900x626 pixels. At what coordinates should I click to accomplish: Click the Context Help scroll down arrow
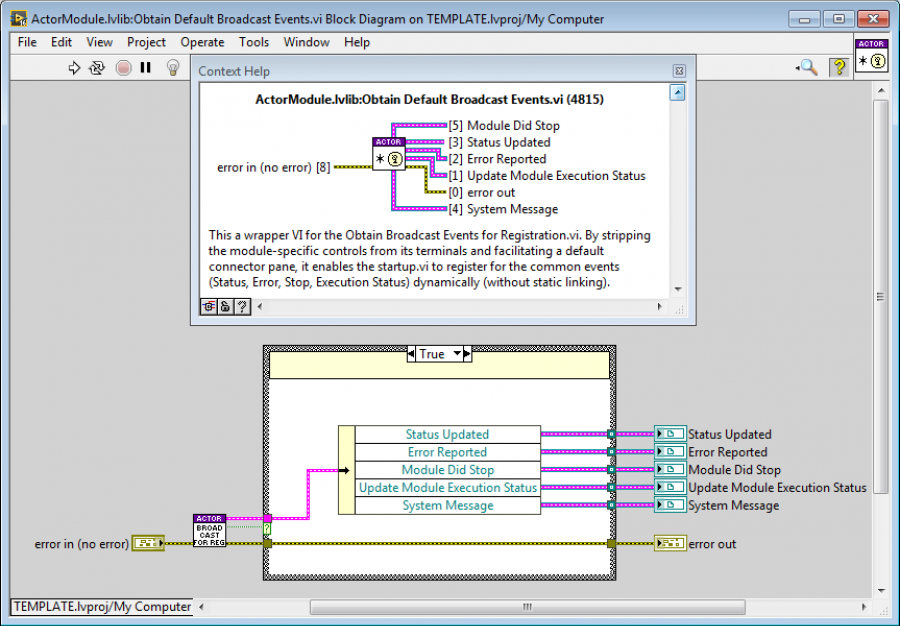678,289
